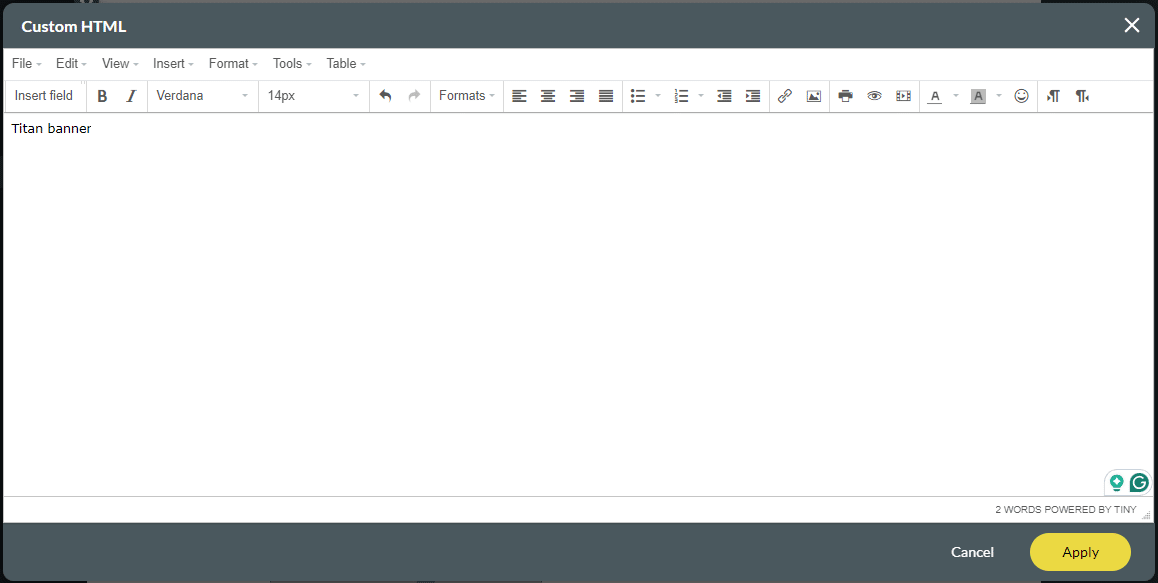The height and width of the screenshot is (583, 1158).
Task: Enable bulleted list formatting
Action: tap(637, 96)
